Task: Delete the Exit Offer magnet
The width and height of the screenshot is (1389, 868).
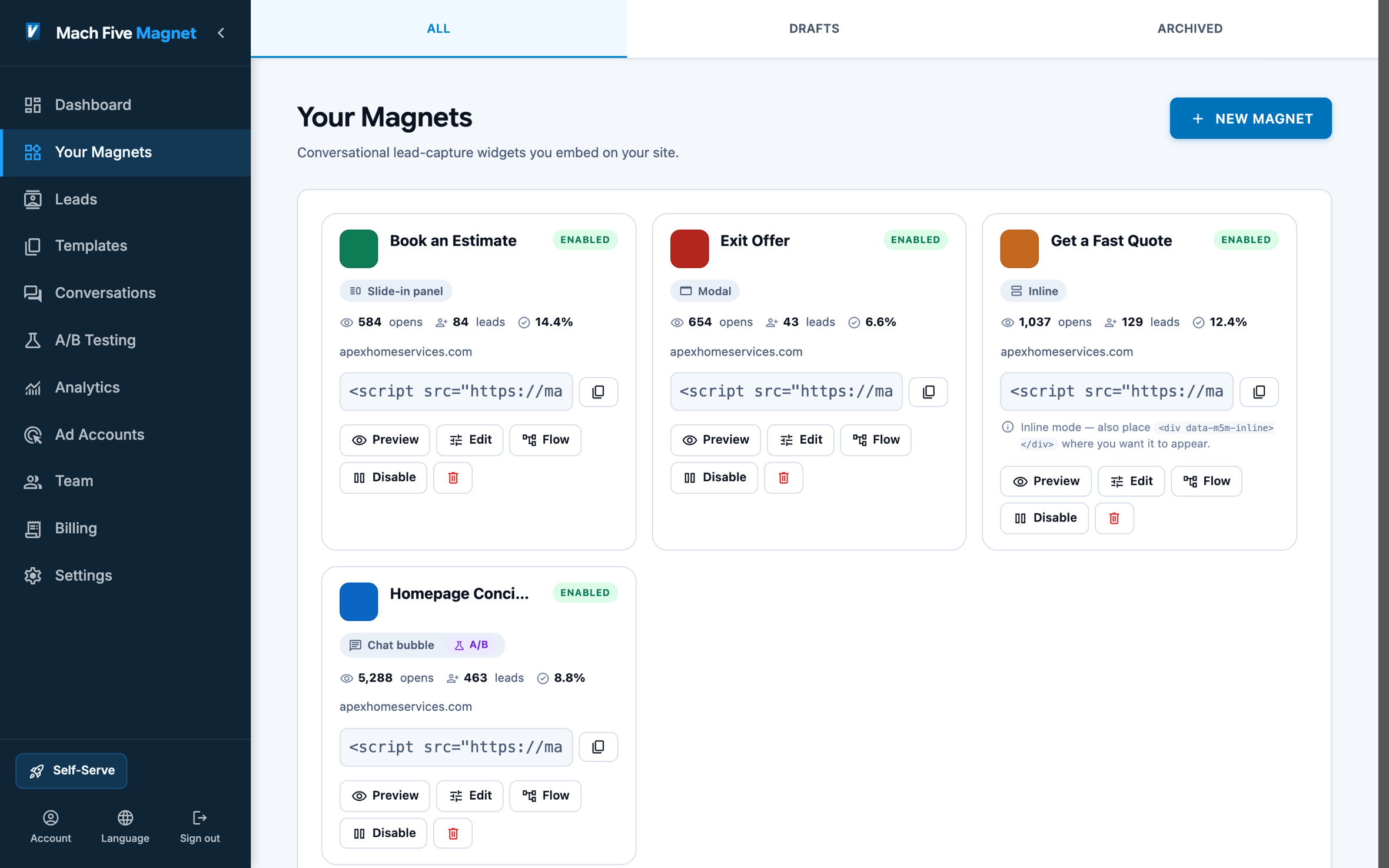Action: [783, 478]
